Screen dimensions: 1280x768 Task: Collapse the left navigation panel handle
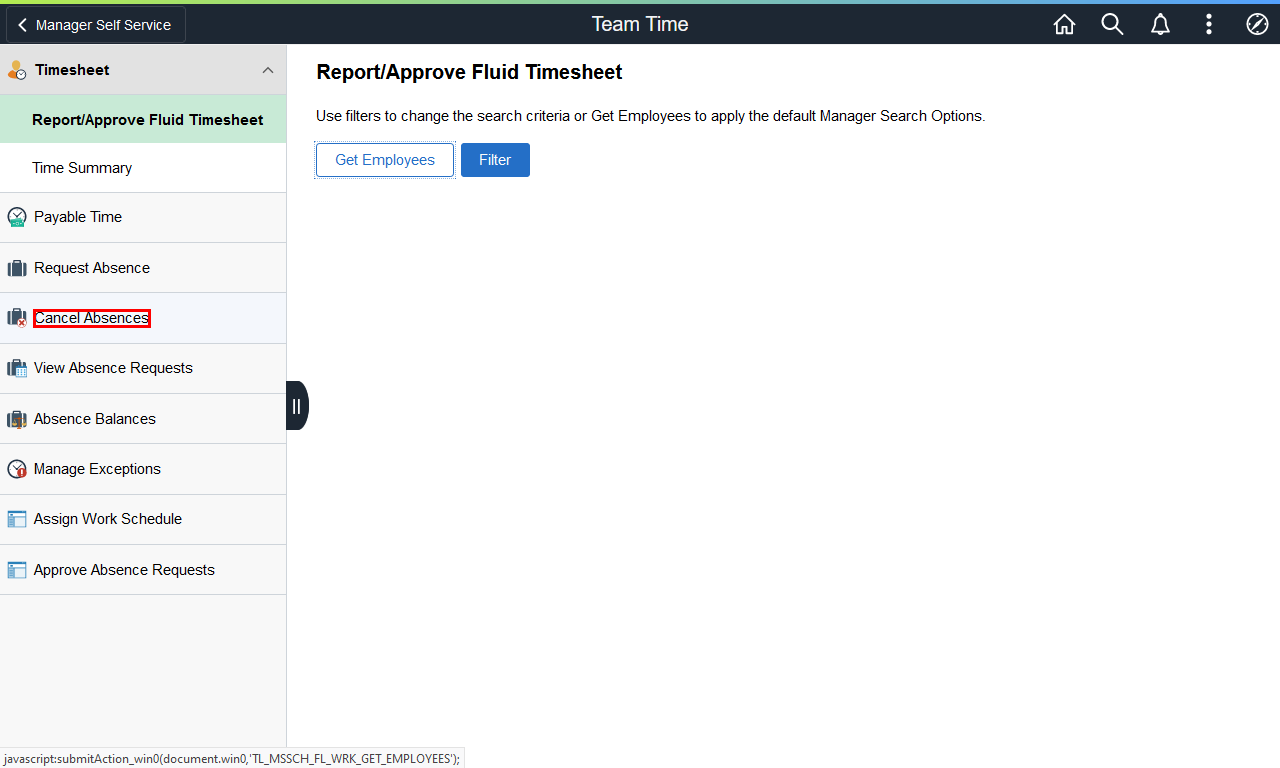tap(297, 406)
